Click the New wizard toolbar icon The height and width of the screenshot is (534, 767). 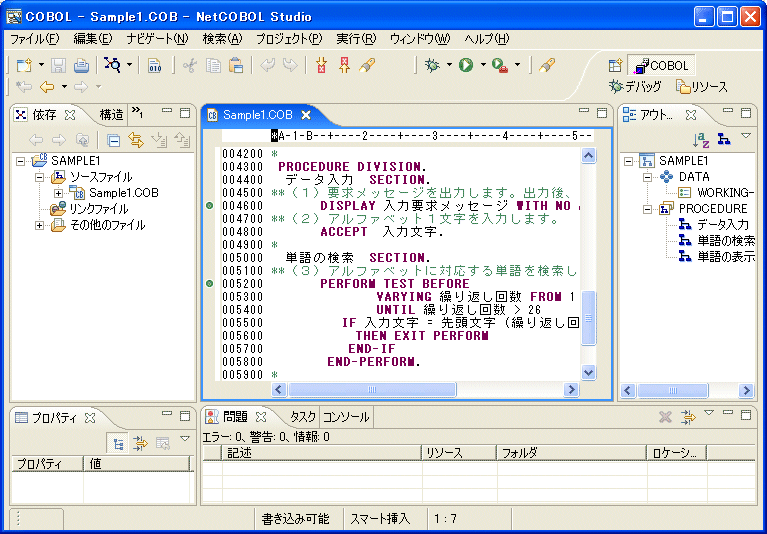(x=24, y=65)
